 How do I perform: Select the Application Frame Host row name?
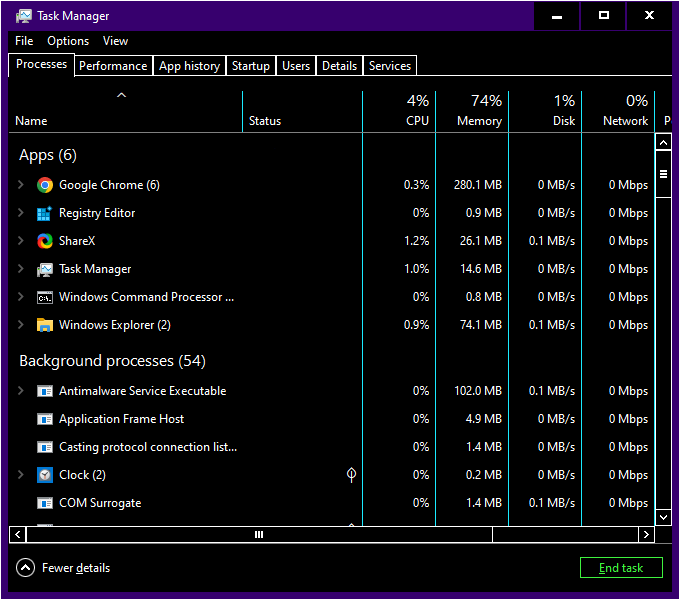(x=121, y=419)
